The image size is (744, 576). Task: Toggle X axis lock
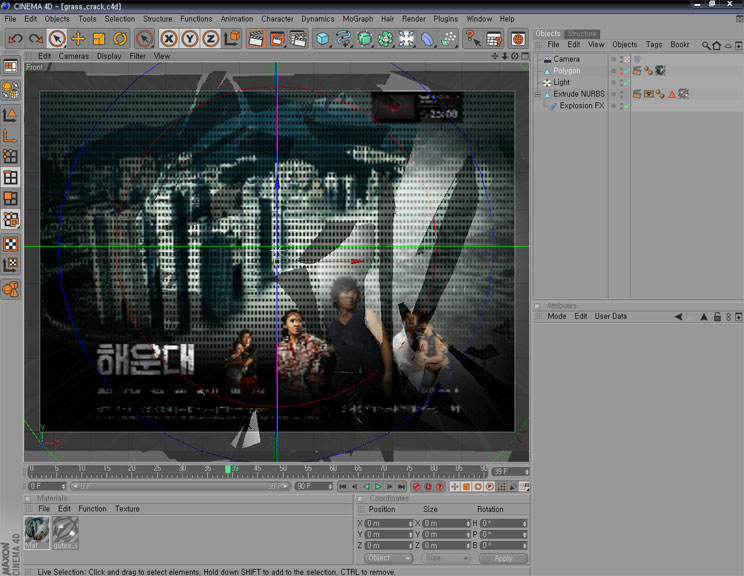[168, 38]
